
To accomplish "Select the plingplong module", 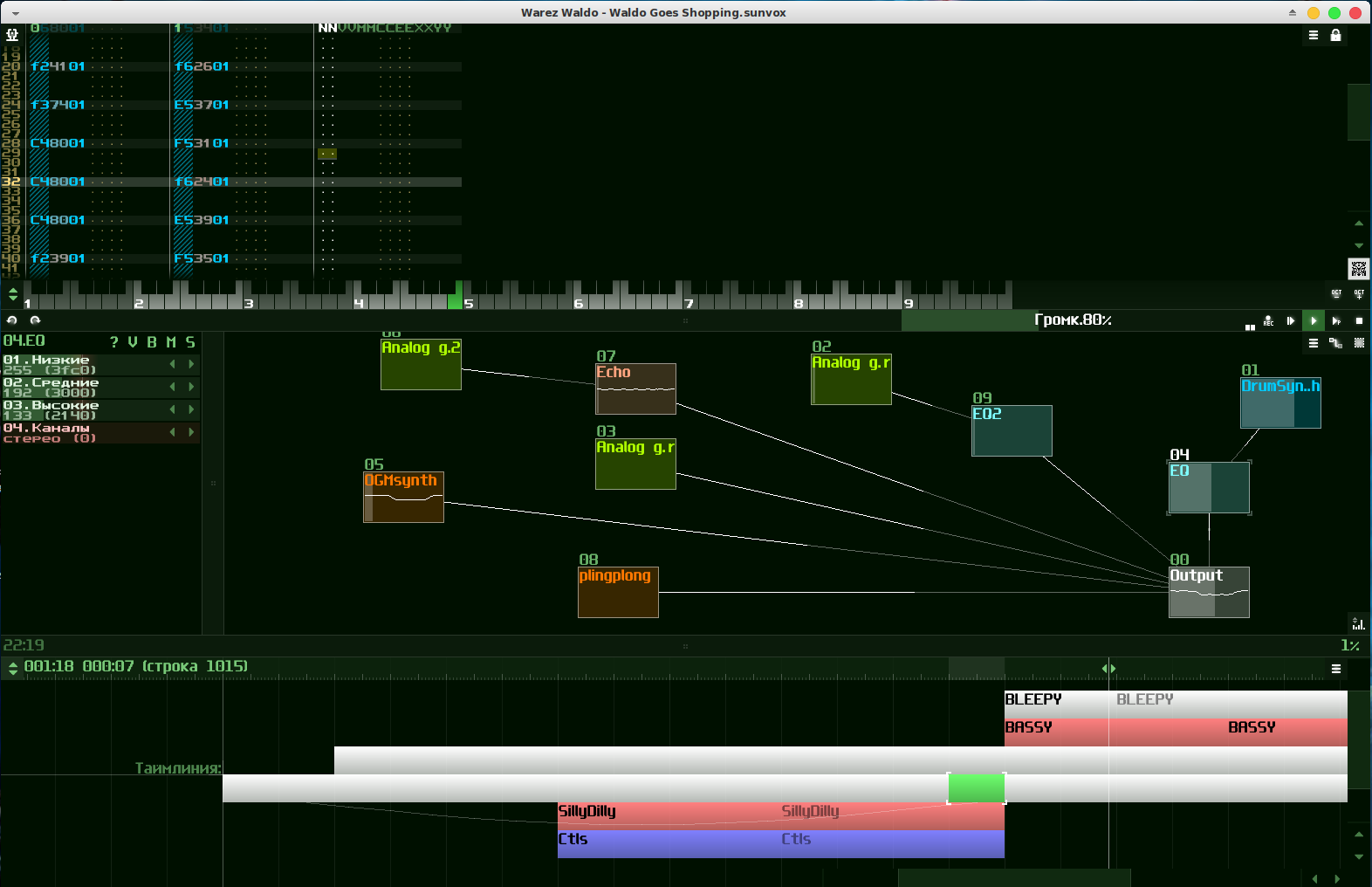I will [618, 593].
